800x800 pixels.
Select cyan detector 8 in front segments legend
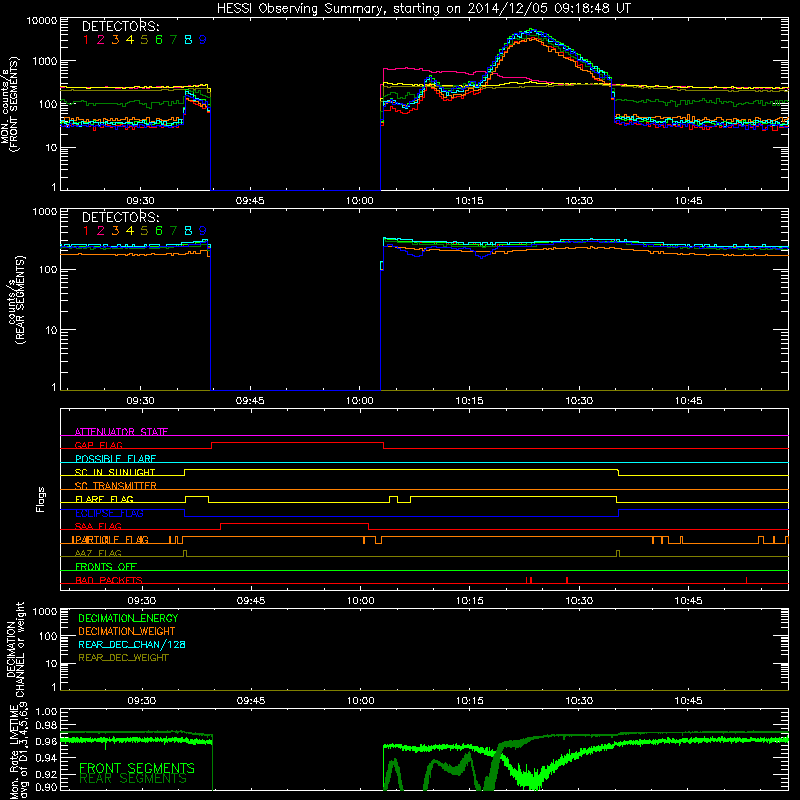(188, 40)
